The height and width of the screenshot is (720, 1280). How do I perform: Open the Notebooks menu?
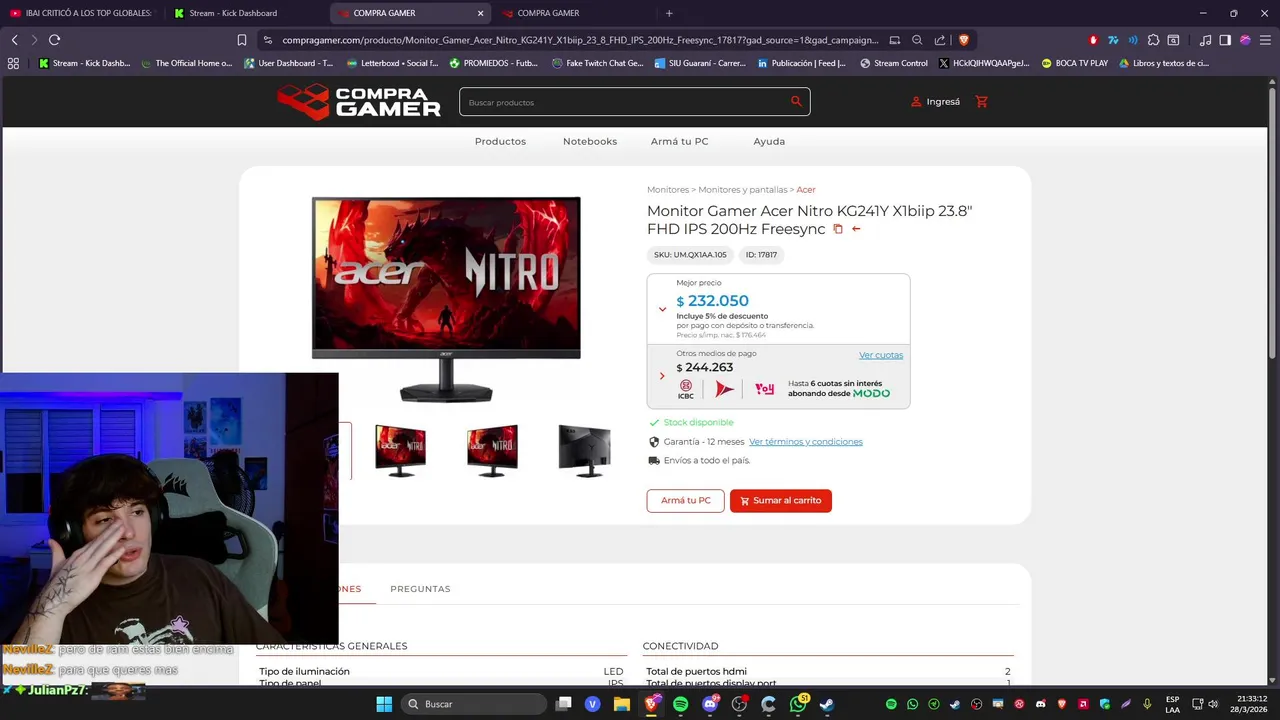pyautogui.click(x=590, y=141)
